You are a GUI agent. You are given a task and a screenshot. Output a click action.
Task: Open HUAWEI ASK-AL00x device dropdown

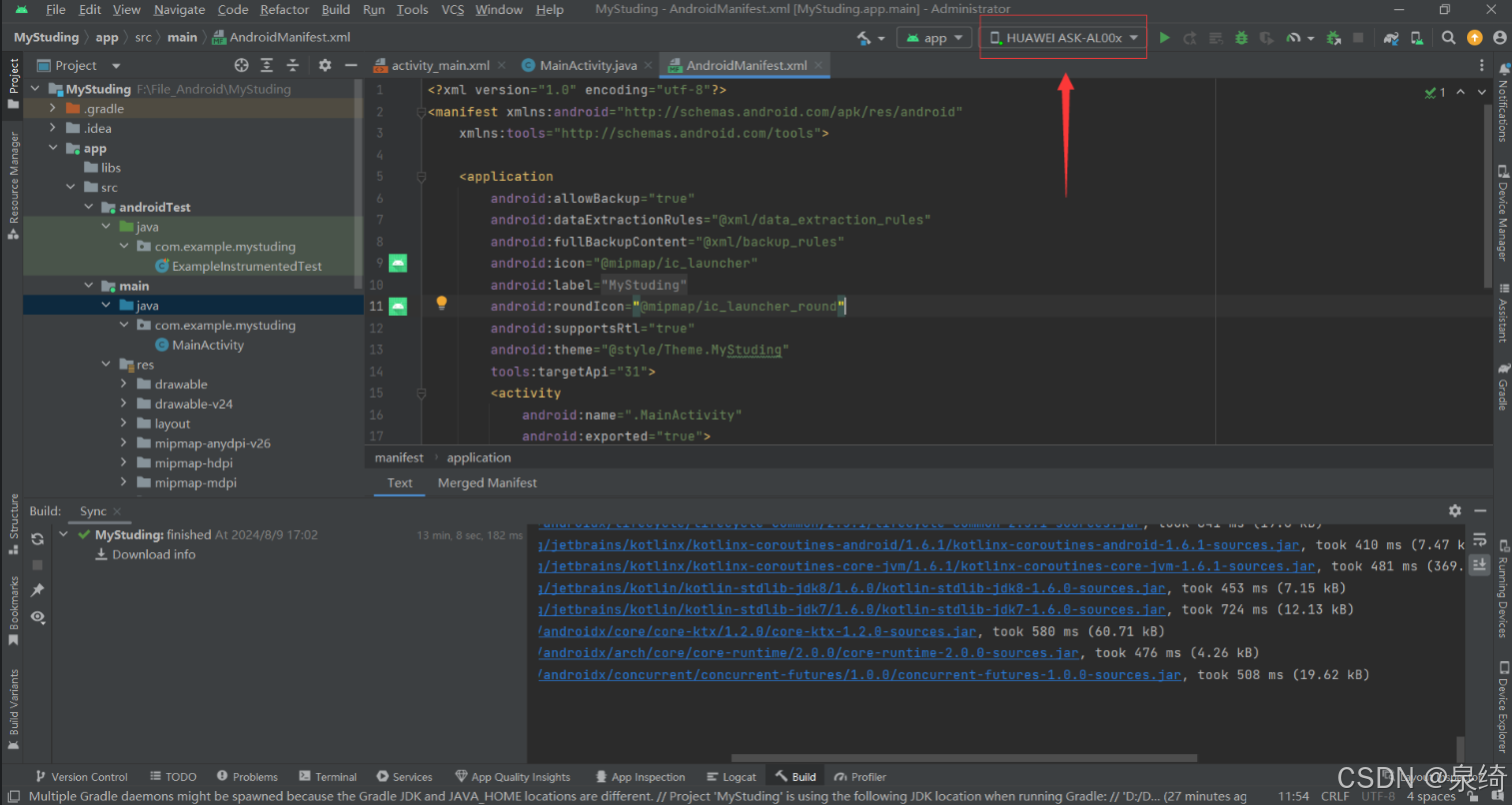click(1063, 38)
